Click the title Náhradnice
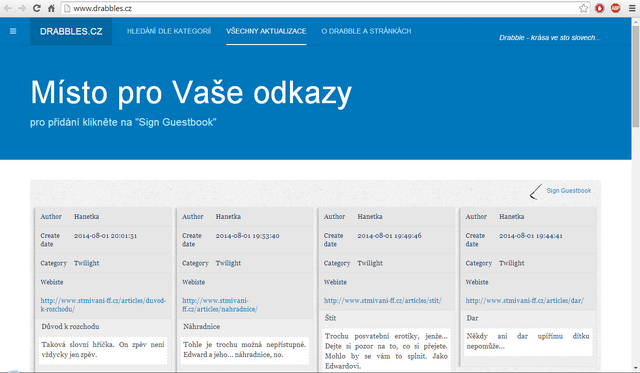This screenshot has width=640, height=373. click(201, 326)
